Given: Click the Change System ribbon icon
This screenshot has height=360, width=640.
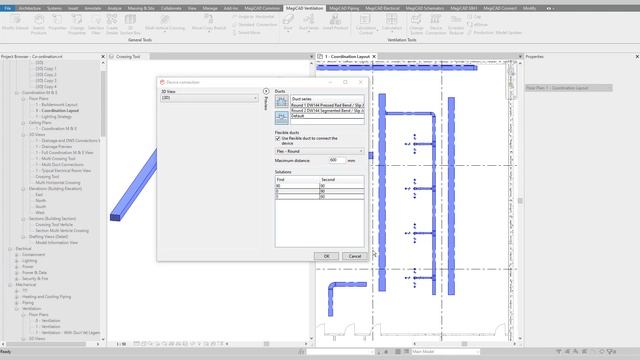Looking at the screenshot, I should (416, 24).
